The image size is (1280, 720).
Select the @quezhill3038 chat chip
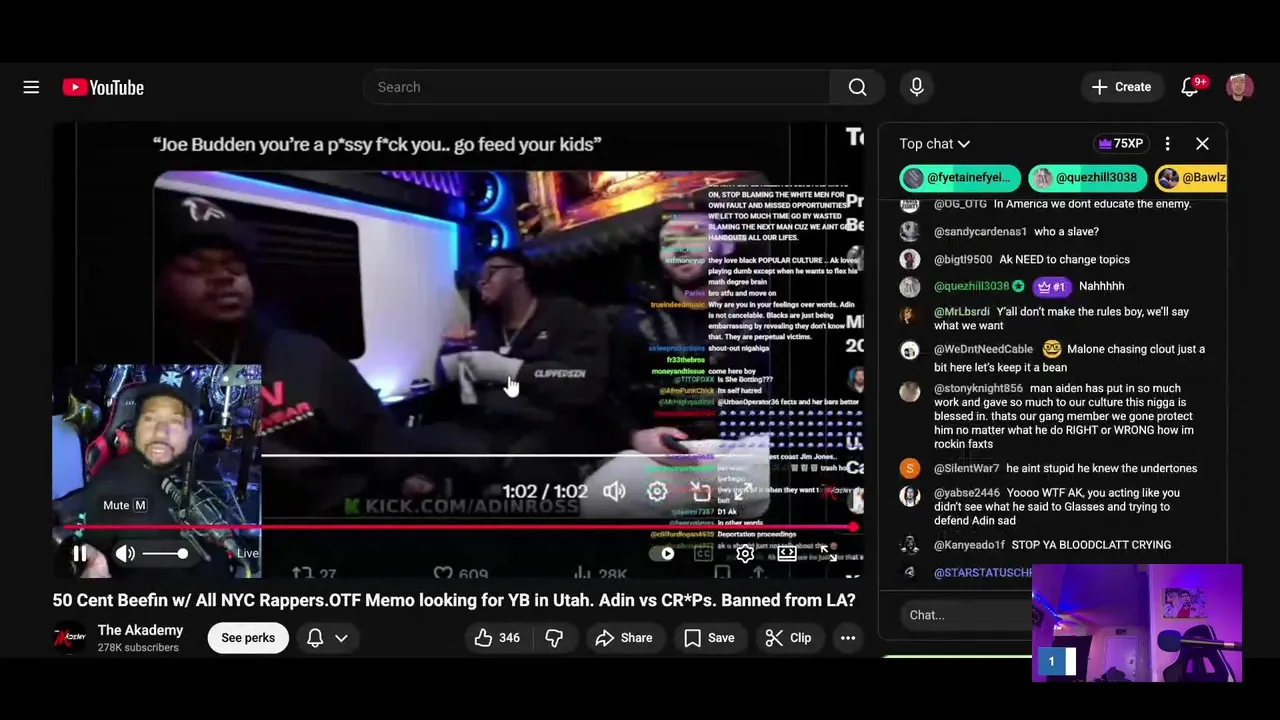point(1088,178)
